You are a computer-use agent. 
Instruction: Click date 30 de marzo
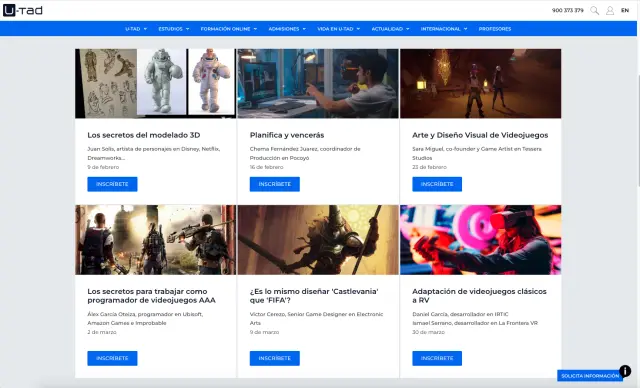pos(429,333)
